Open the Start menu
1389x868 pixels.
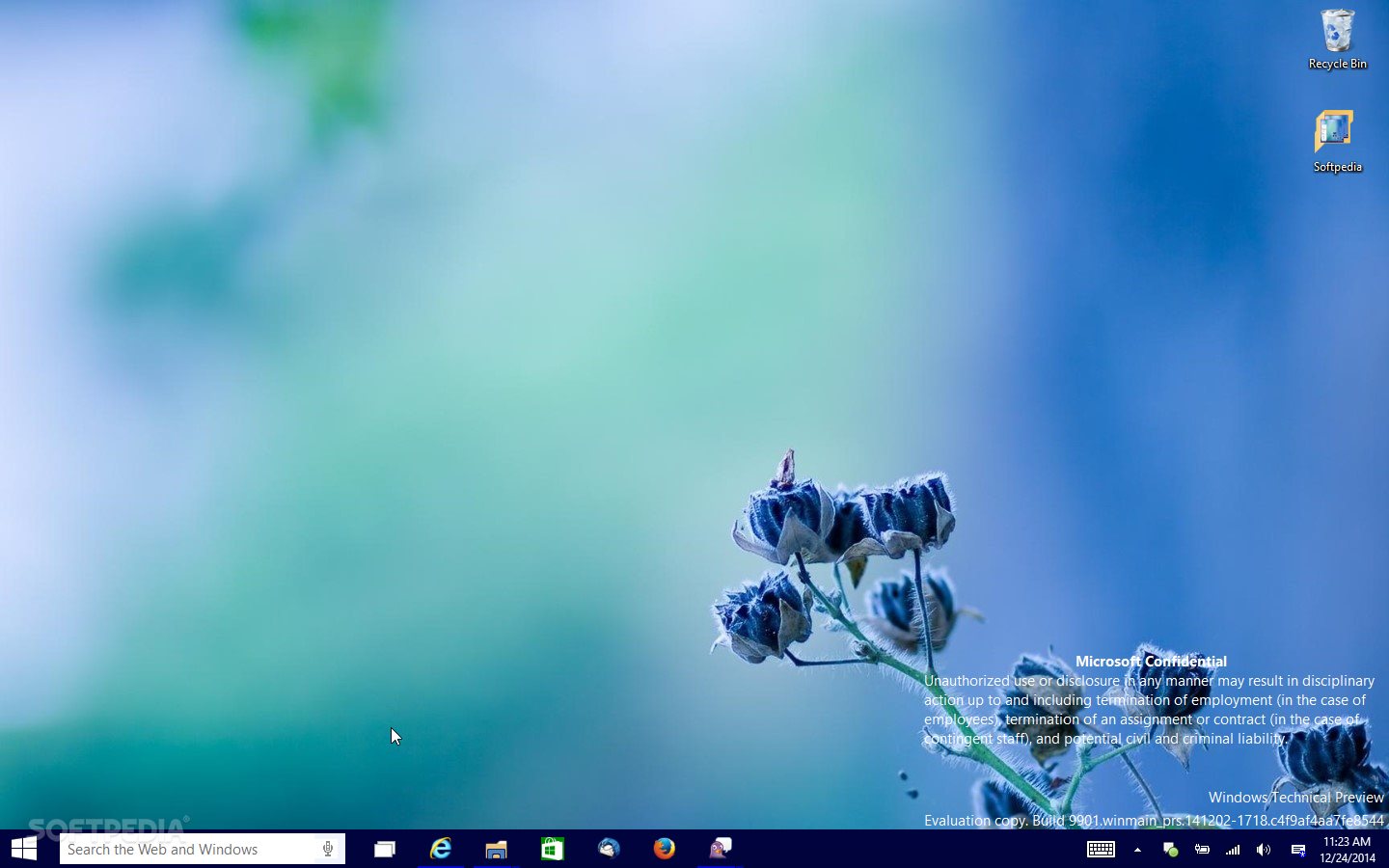24,849
